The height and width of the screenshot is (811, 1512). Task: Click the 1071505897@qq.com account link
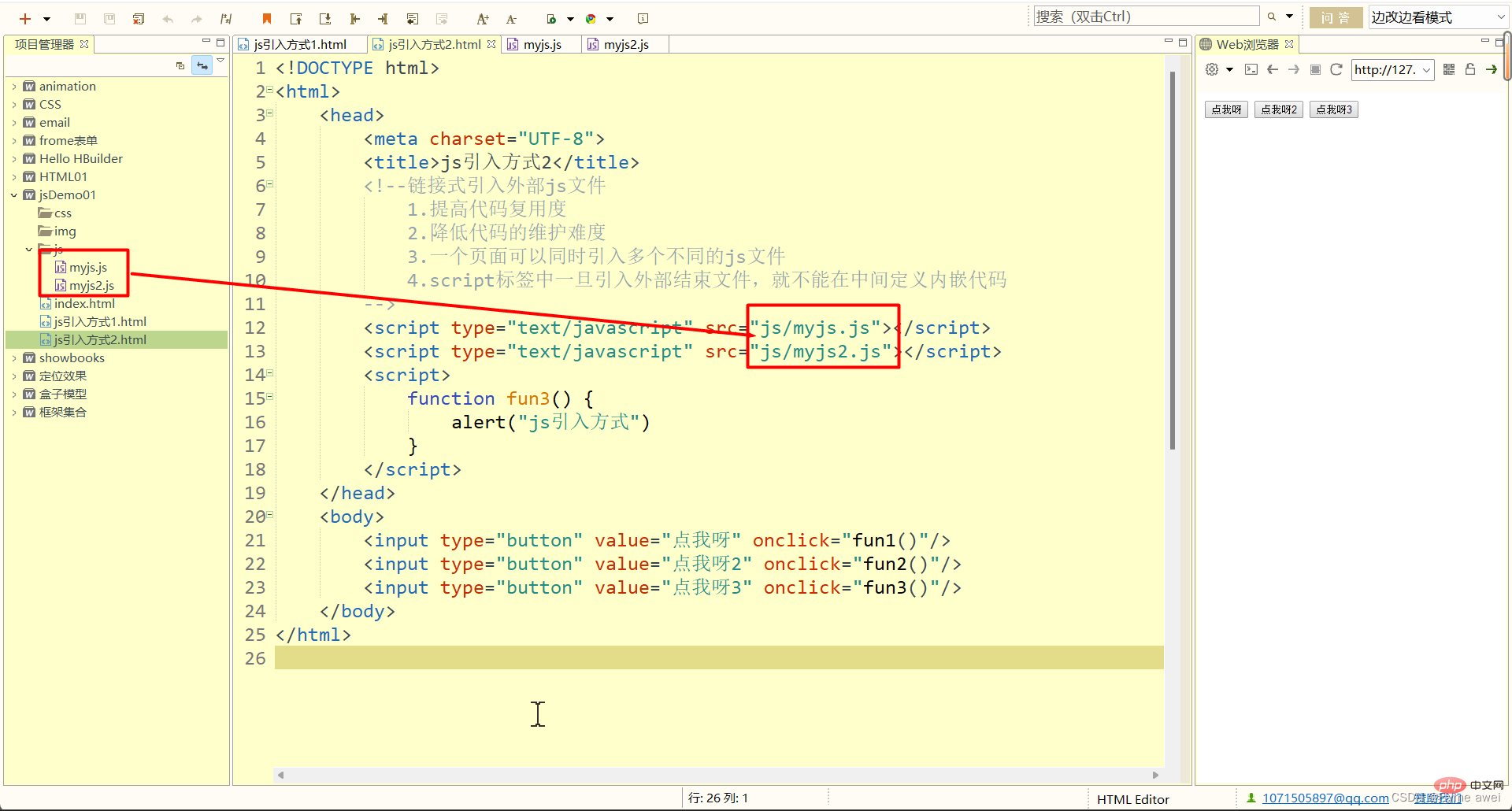[x=1325, y=798]
